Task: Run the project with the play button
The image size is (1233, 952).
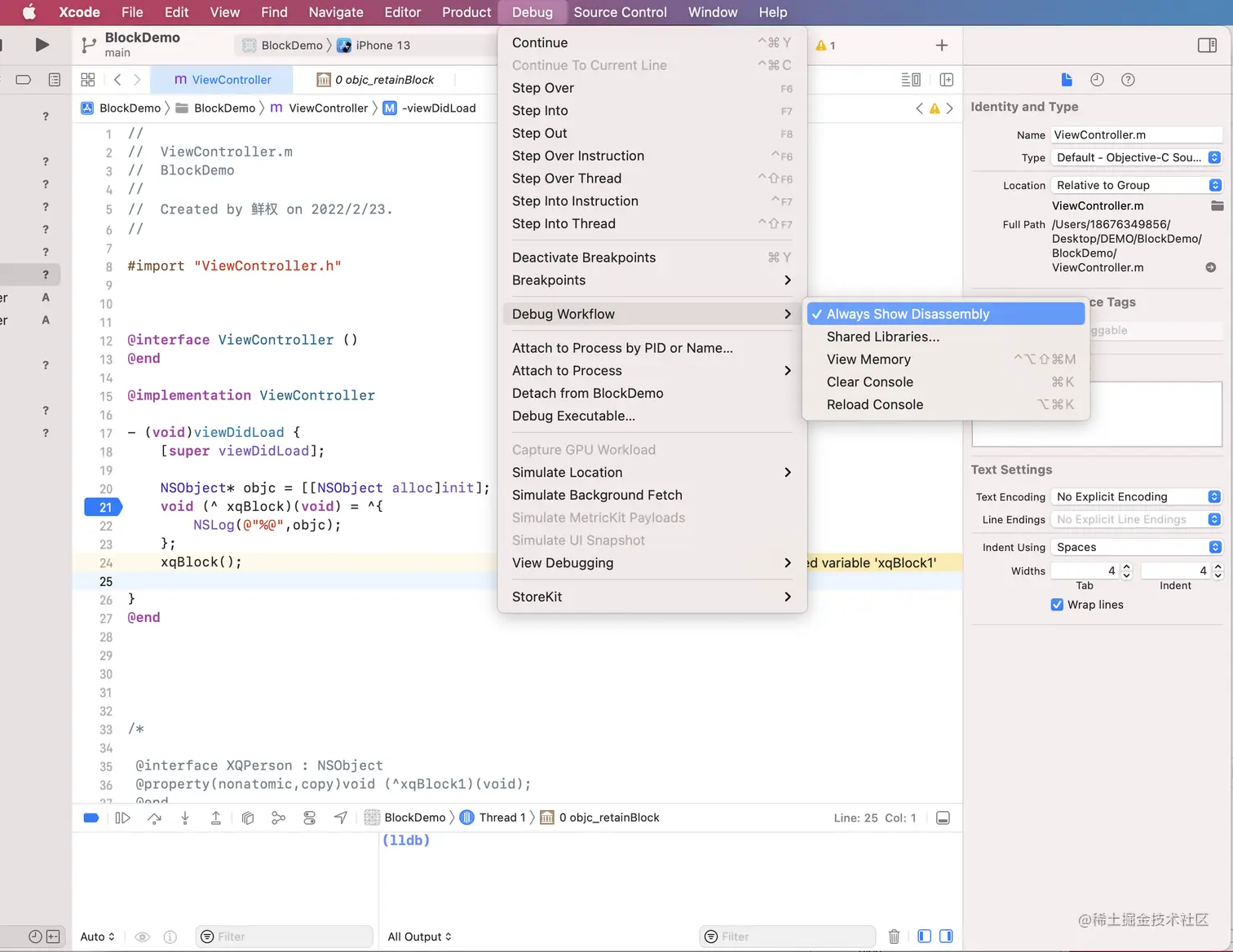Action: pos(42,45)
